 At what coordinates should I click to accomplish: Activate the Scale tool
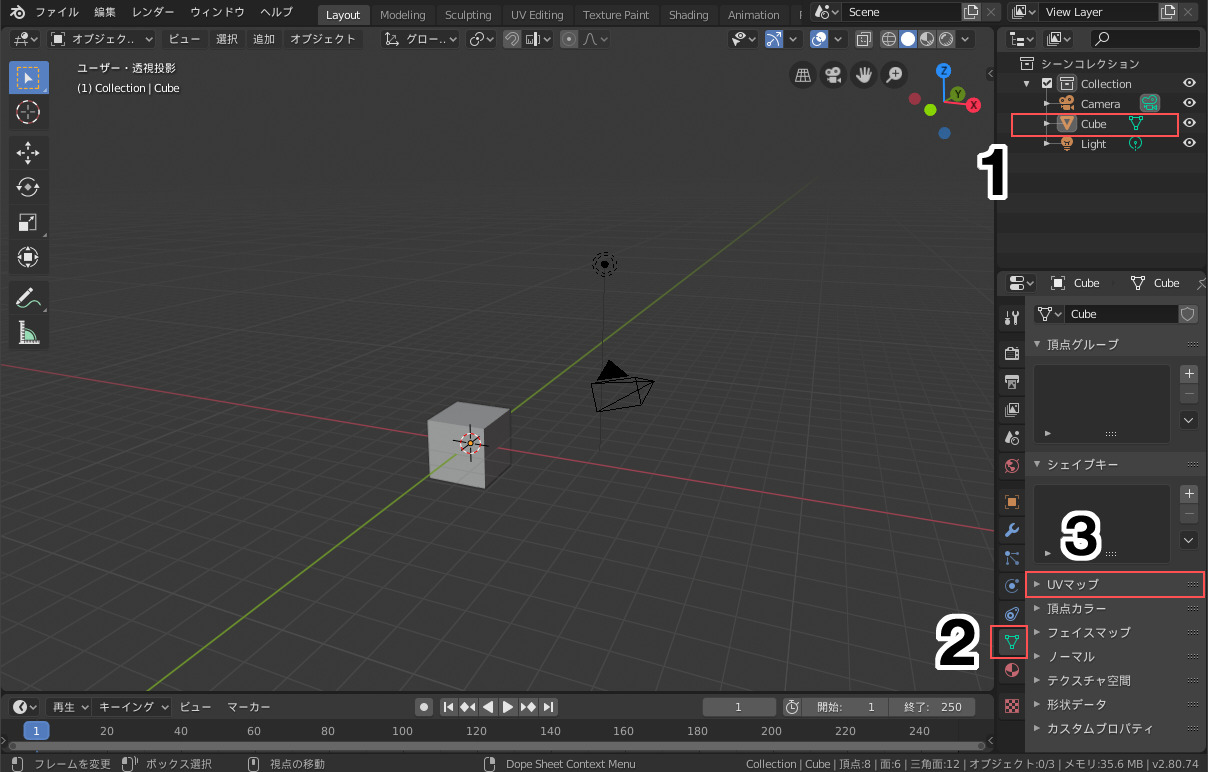pos(28,222)
